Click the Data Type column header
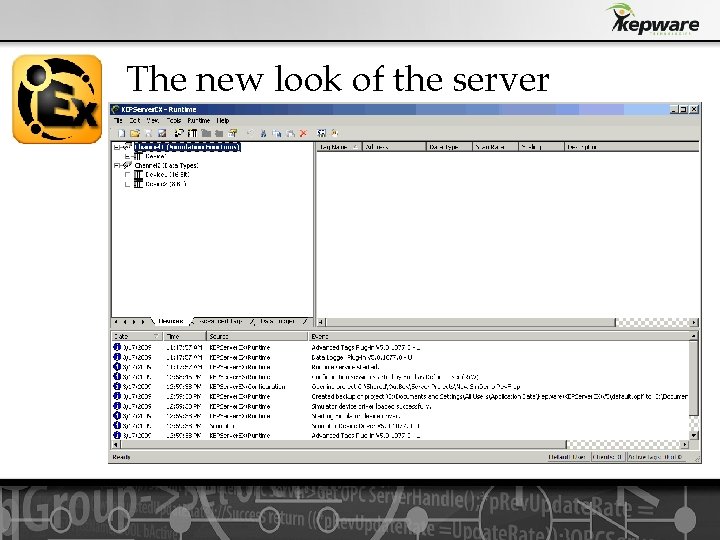720x540 pixels. coord(449,147)
